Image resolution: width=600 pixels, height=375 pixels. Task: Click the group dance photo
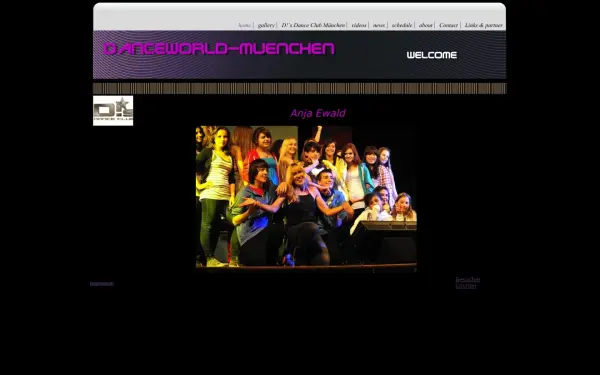pyautogui.click(x=306, y=199)
